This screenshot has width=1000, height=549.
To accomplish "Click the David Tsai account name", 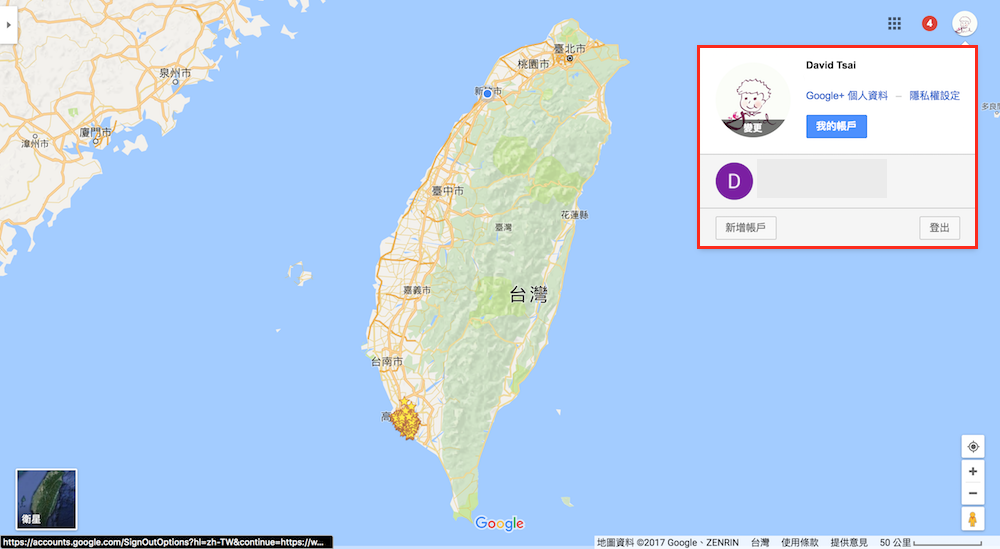I will tap(830, 65).
